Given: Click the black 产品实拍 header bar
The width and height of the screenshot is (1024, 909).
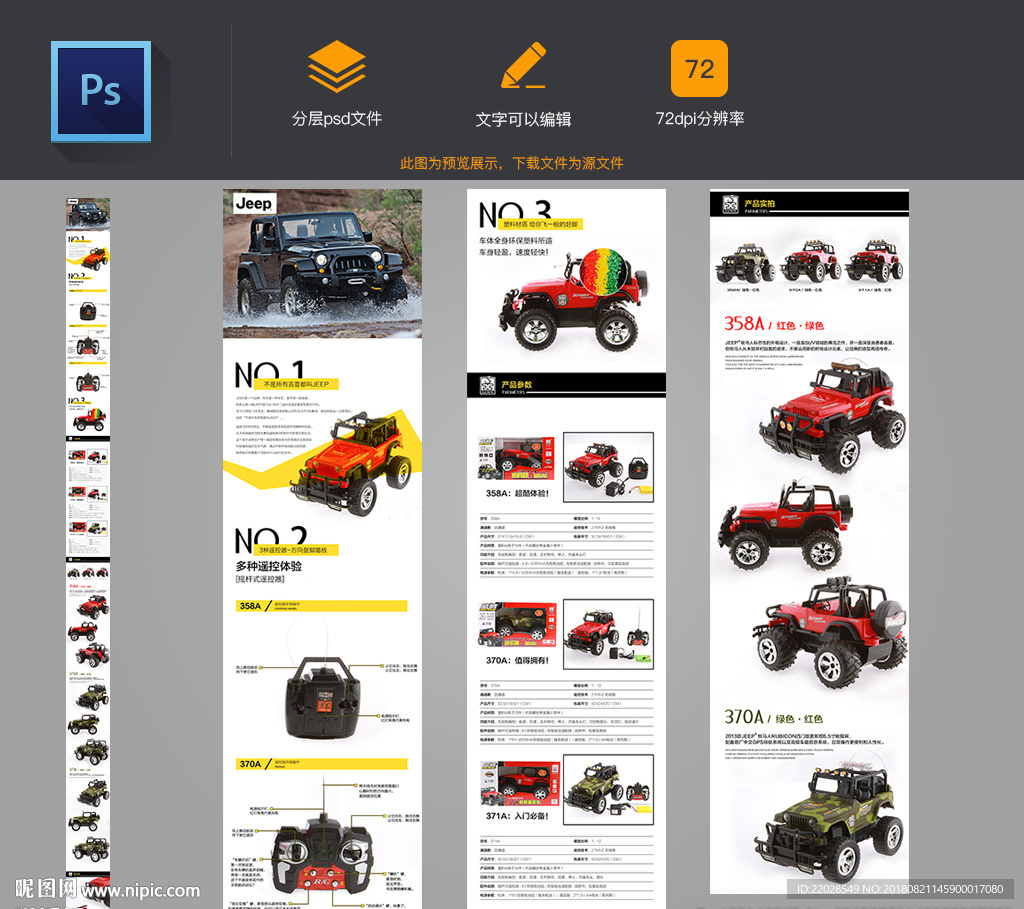Looking at the screenshot, I should [x=809, y=204].
